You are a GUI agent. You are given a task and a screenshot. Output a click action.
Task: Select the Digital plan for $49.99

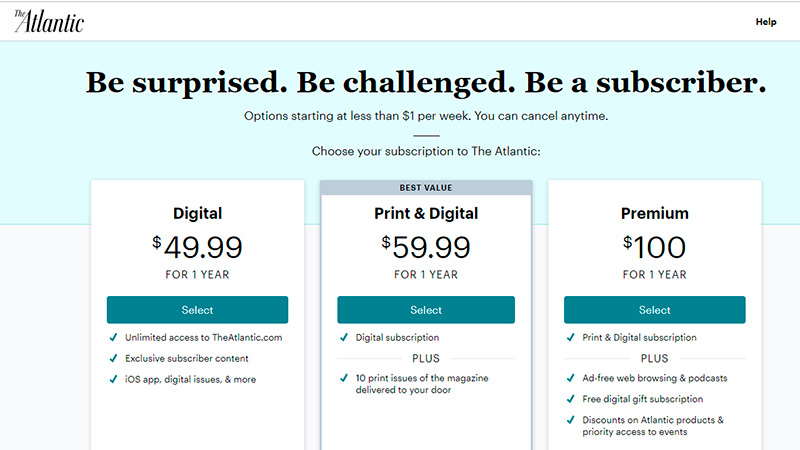[197, 309]
